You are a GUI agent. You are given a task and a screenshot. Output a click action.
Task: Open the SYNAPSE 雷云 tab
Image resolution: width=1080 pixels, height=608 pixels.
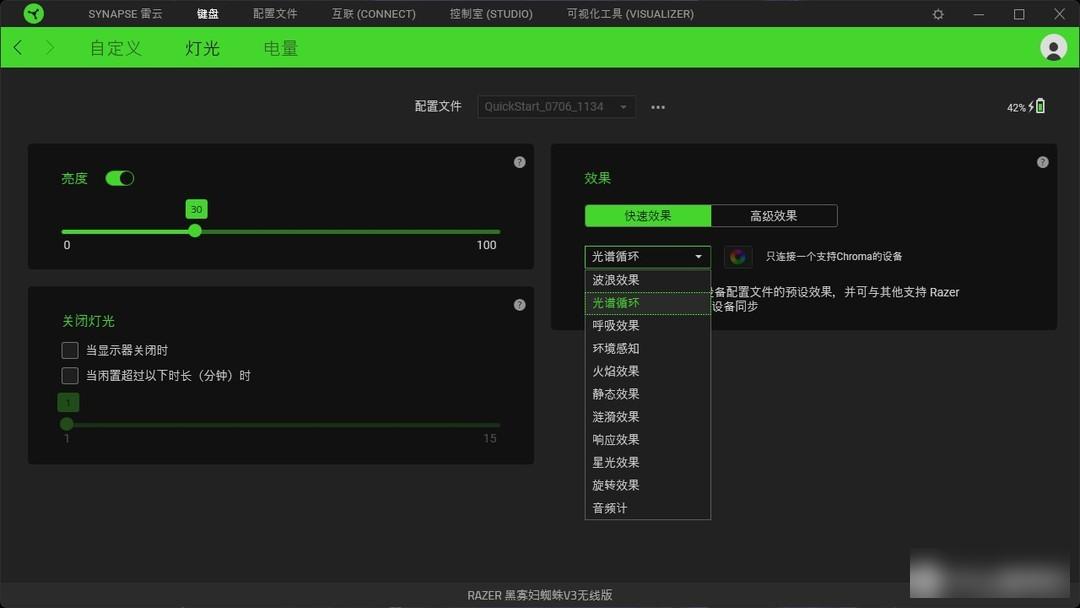[x=125, y=14]
